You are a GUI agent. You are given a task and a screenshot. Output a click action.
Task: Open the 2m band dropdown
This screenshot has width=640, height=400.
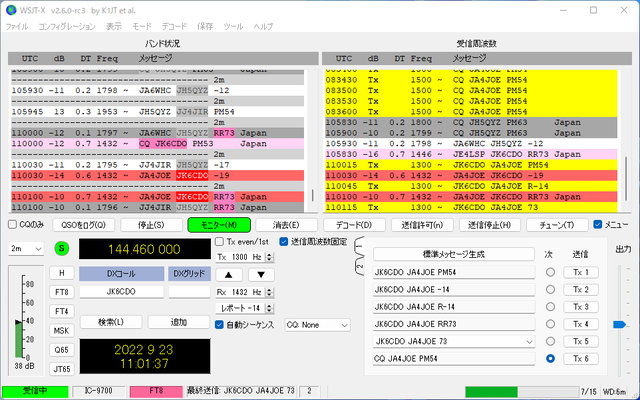pos(26,249)
